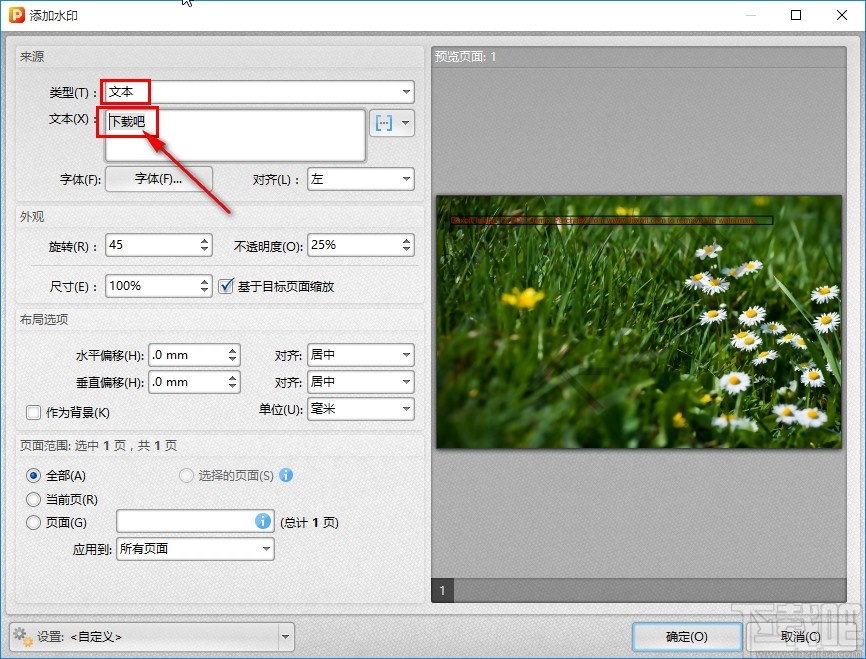The height and width of the screenshot is (659, 866).
Task: Open the 单位 units dropdown
Action: [x=361, y=409]
